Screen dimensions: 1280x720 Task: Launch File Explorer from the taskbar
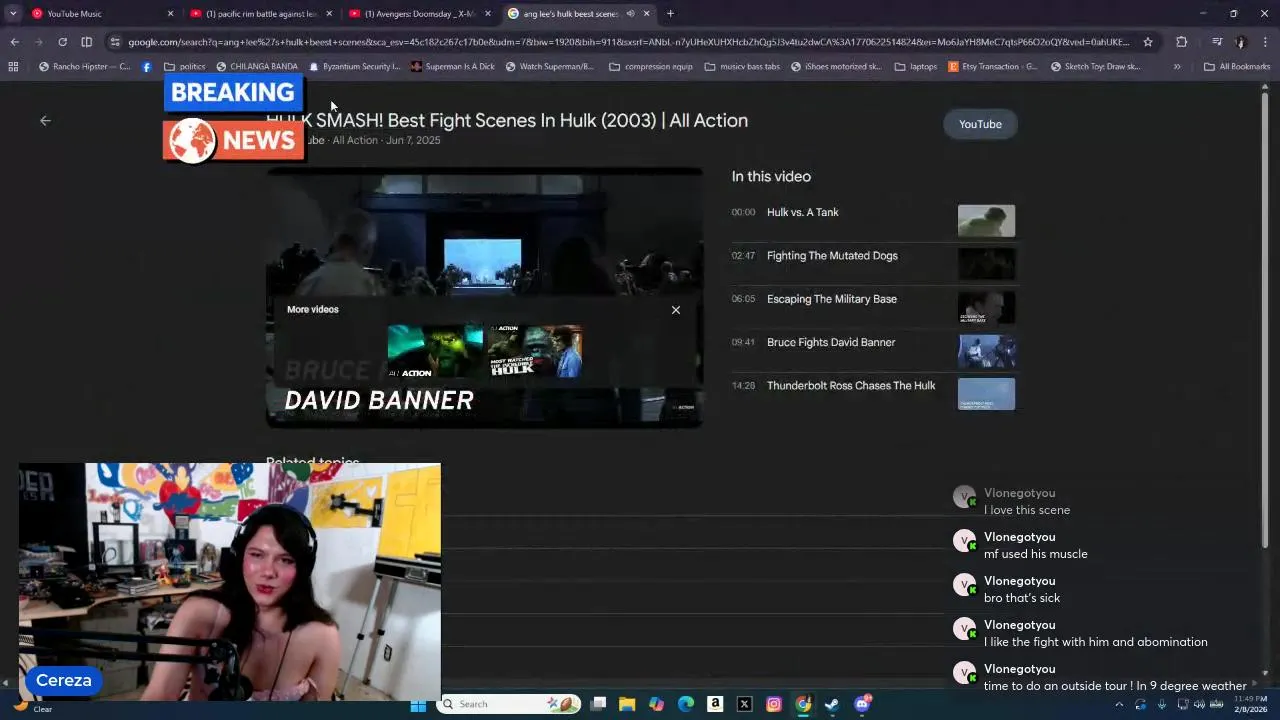(627, 704)
